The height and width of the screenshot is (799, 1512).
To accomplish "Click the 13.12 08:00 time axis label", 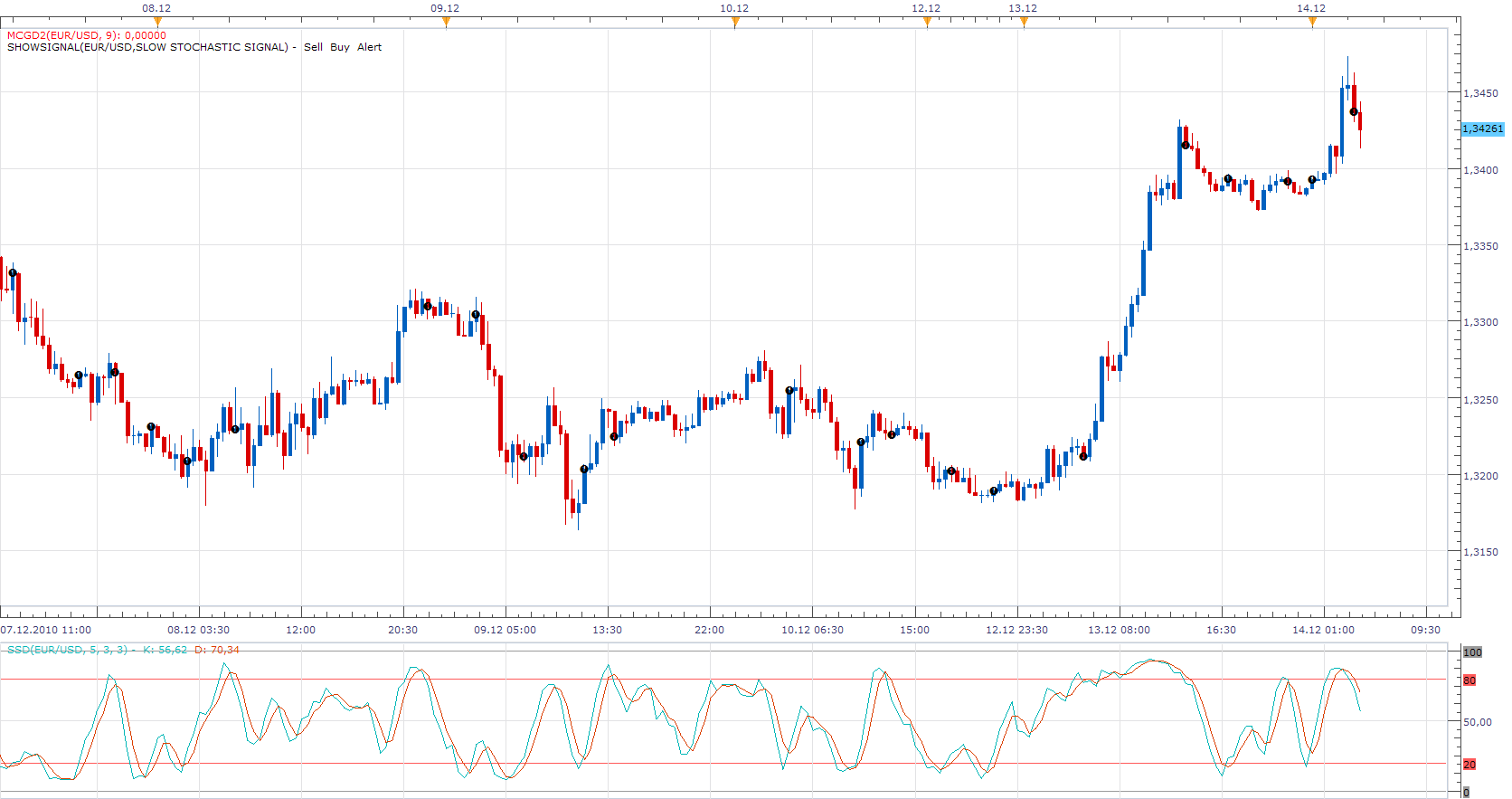I will [1119, 630].
